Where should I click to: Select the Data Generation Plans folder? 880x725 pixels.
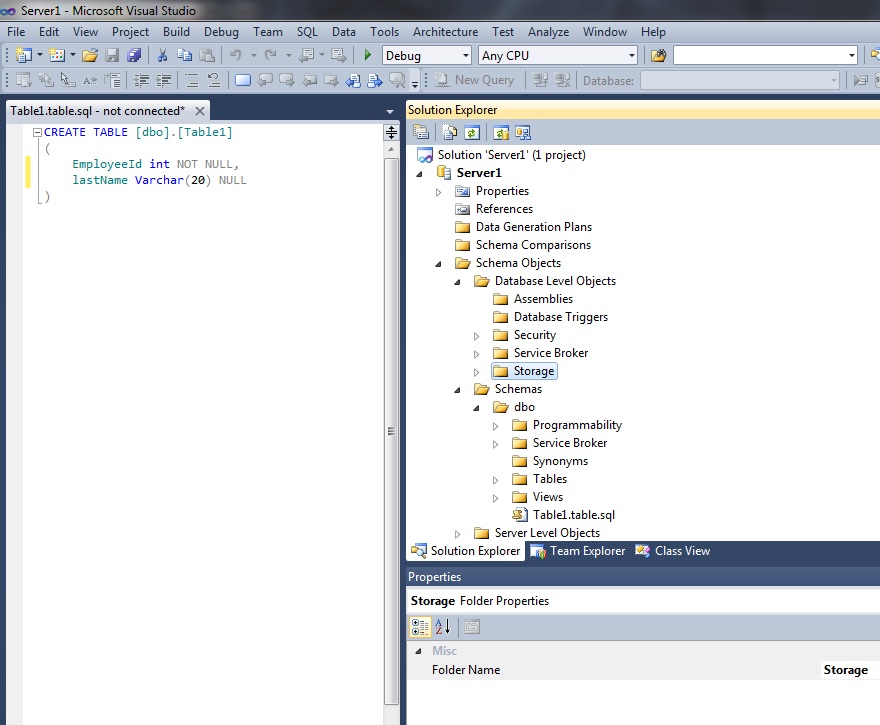(534, 227)
